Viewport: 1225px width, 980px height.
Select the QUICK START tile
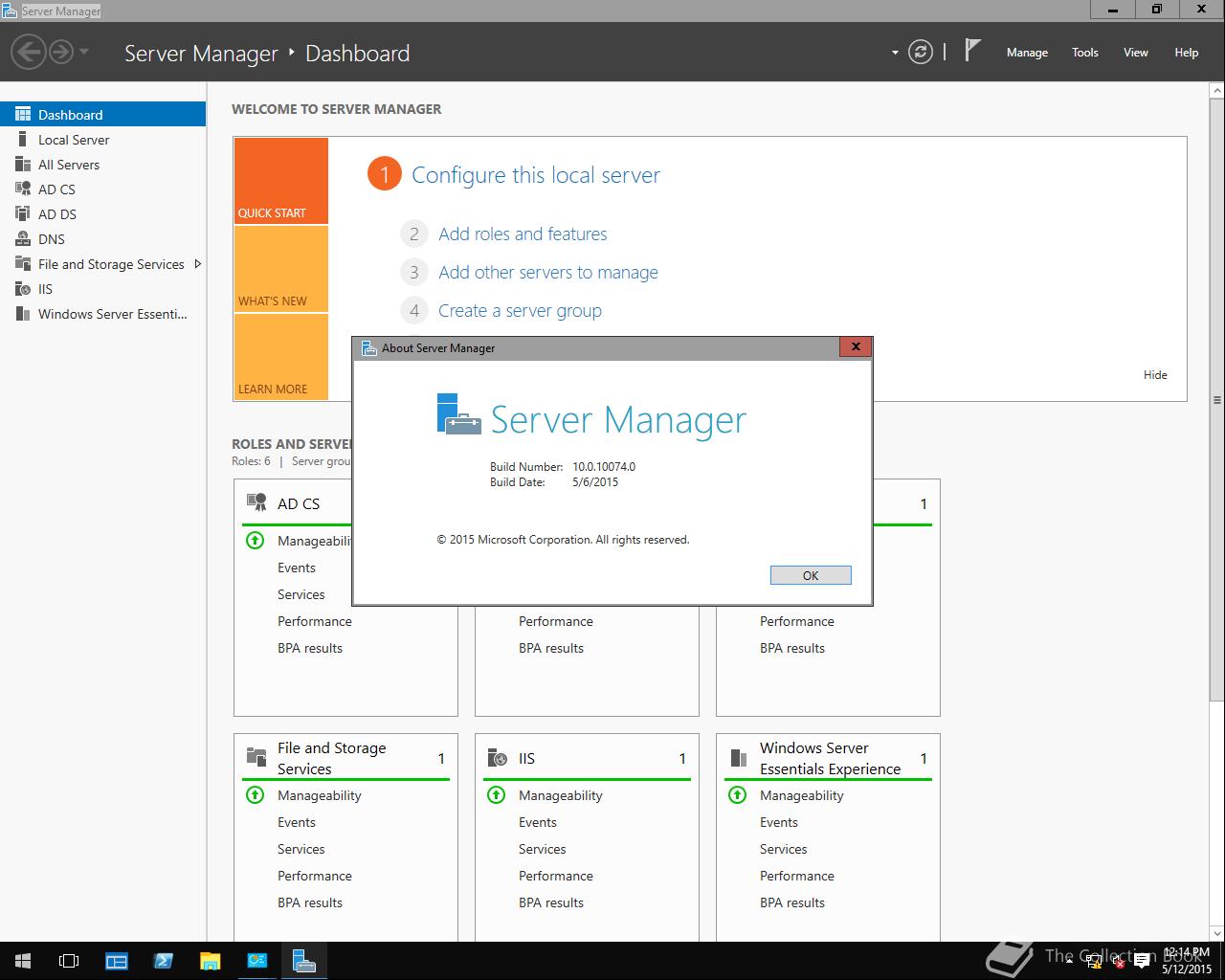[281, 181]
